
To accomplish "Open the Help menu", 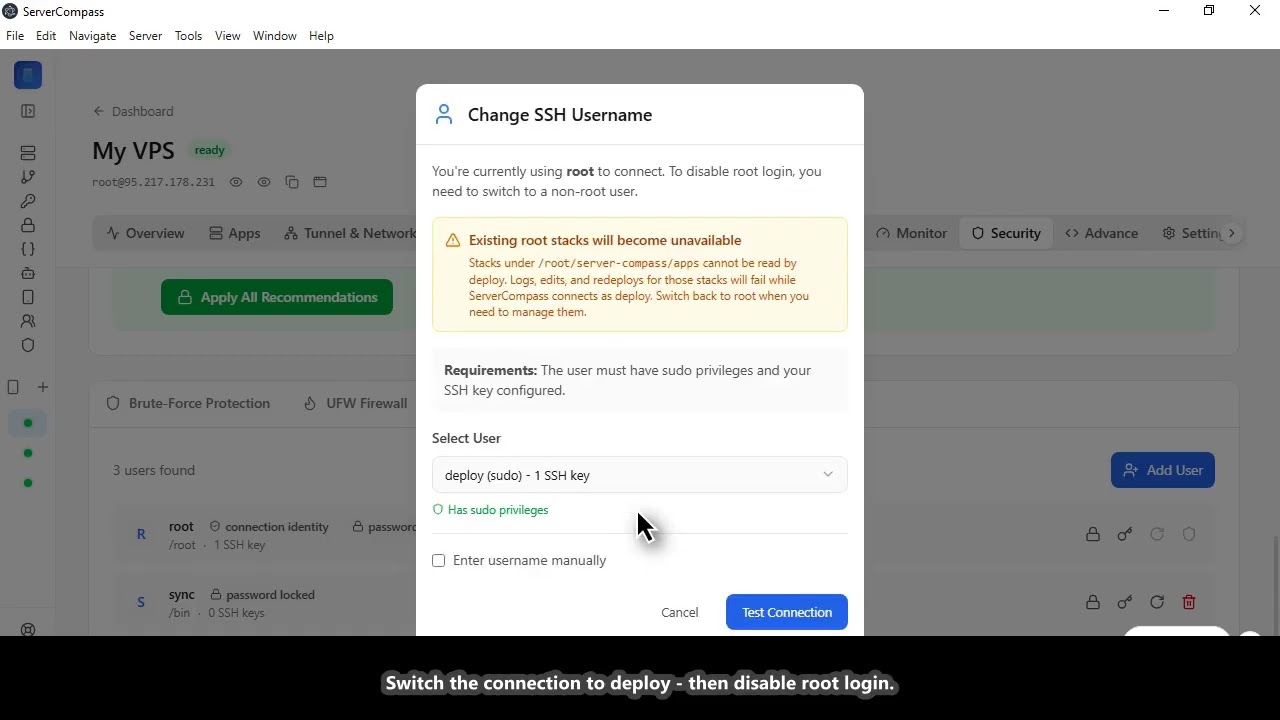I will [x=321, y=36].
